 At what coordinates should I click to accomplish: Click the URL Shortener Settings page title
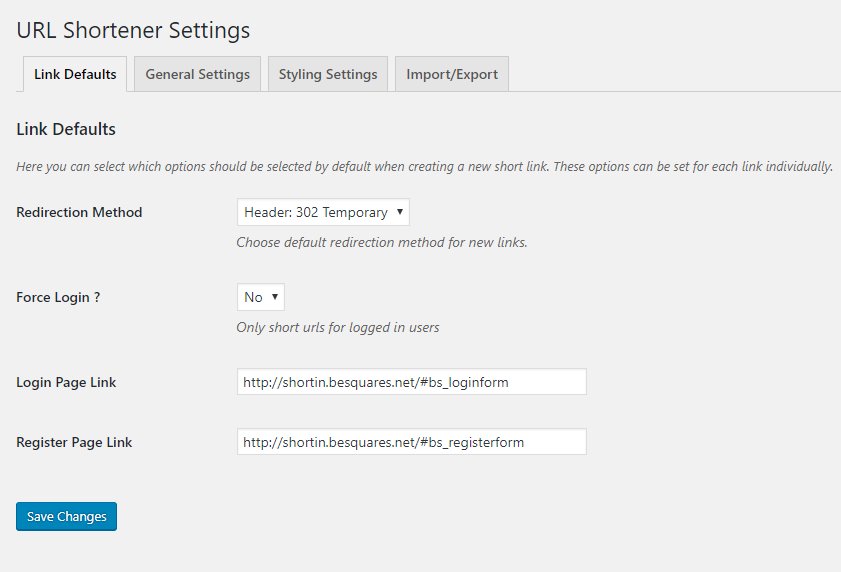(x=133, y=31)
